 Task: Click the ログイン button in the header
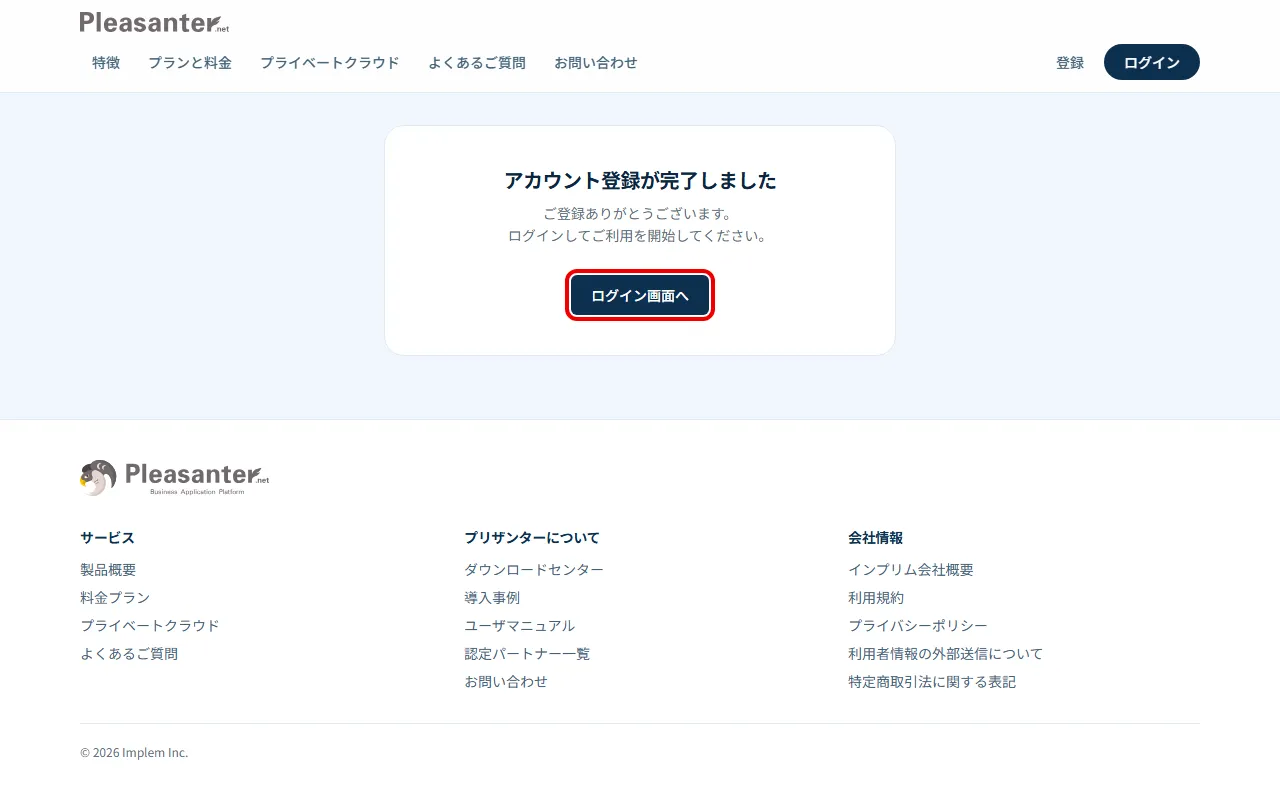1152,62
